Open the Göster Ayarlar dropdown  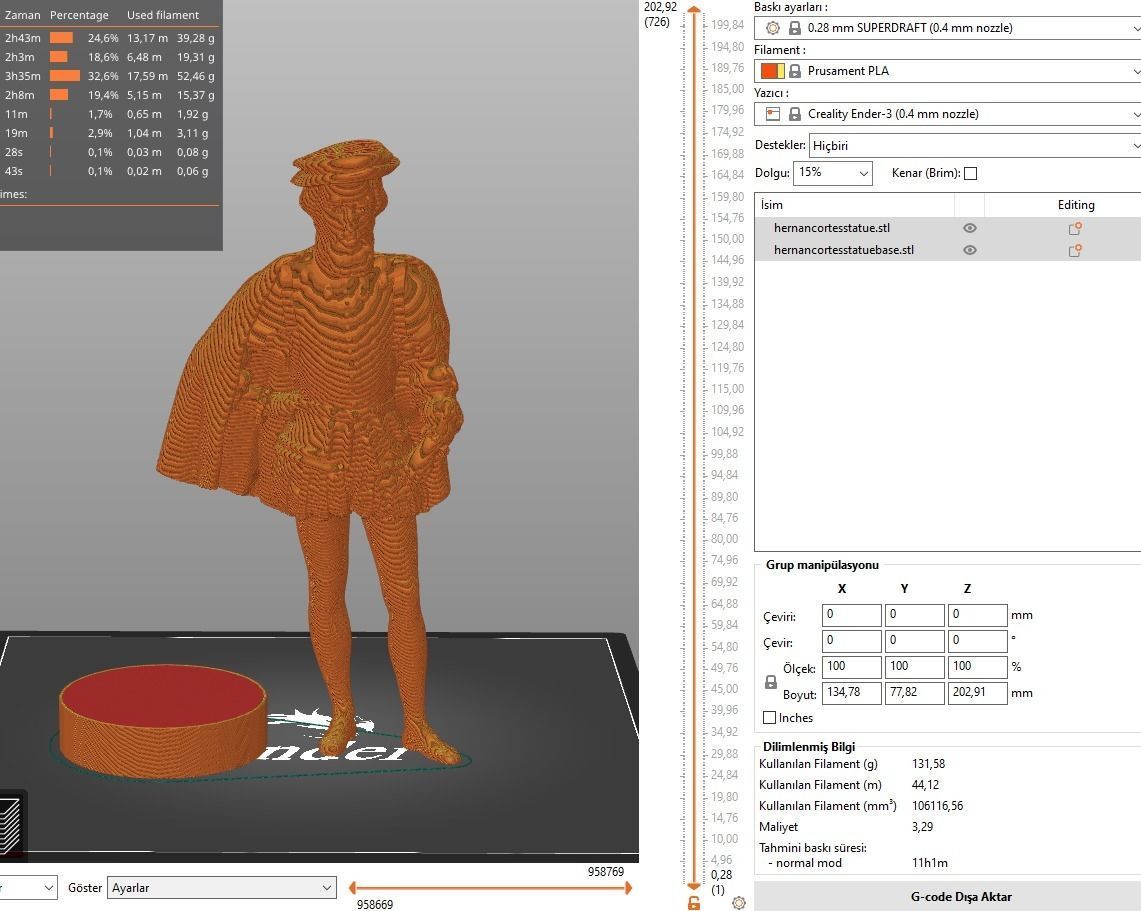pos(222,888)
